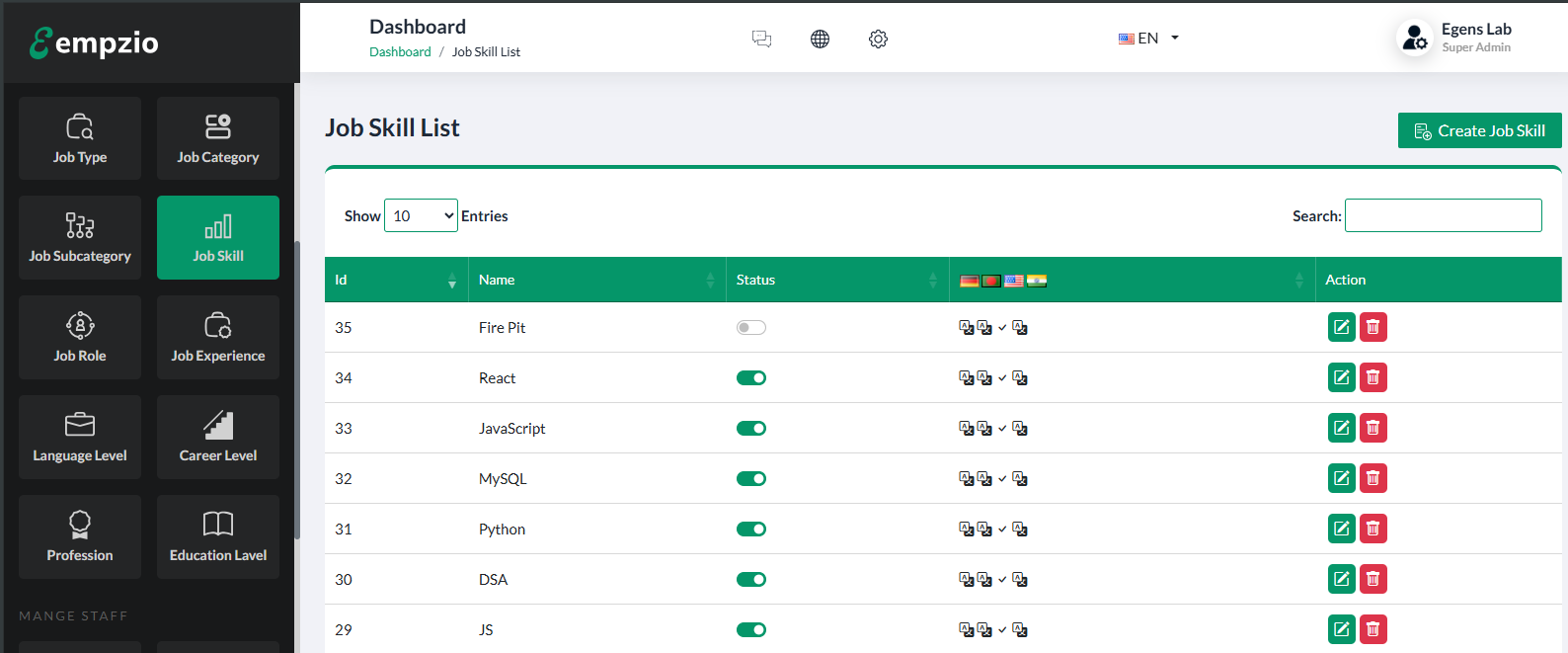Turn off the DSA status switch
Viewport: 1568px width, 653px height.
pos(750,580)
